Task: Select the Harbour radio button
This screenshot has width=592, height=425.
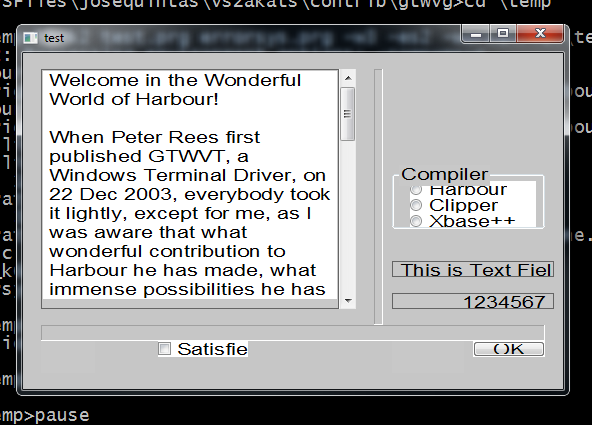Action: point(416,189)
